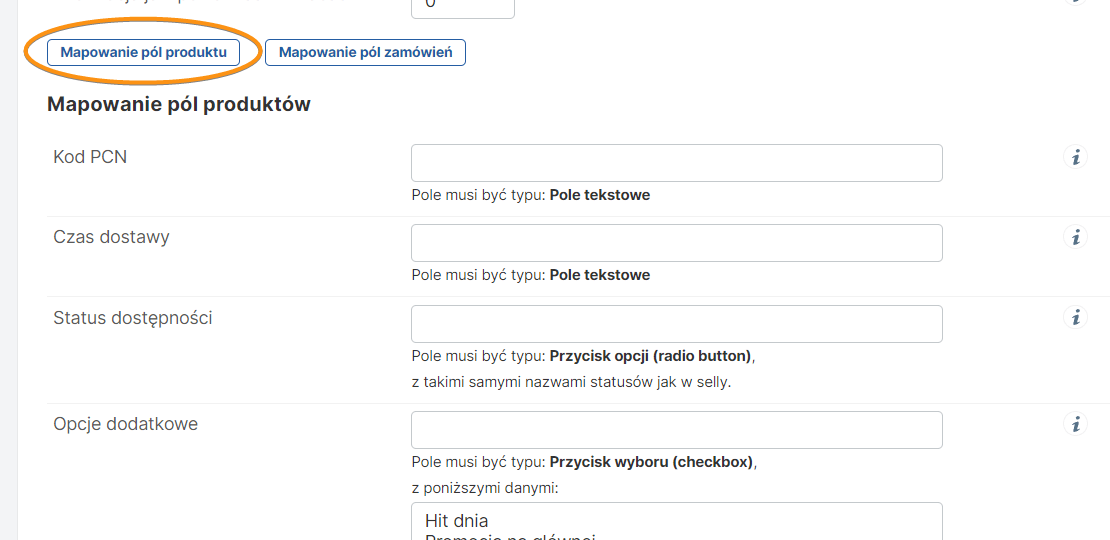1110x540 pixels.
Task: Open the Mapowanie pól zamówień tab
Action: 365,52
